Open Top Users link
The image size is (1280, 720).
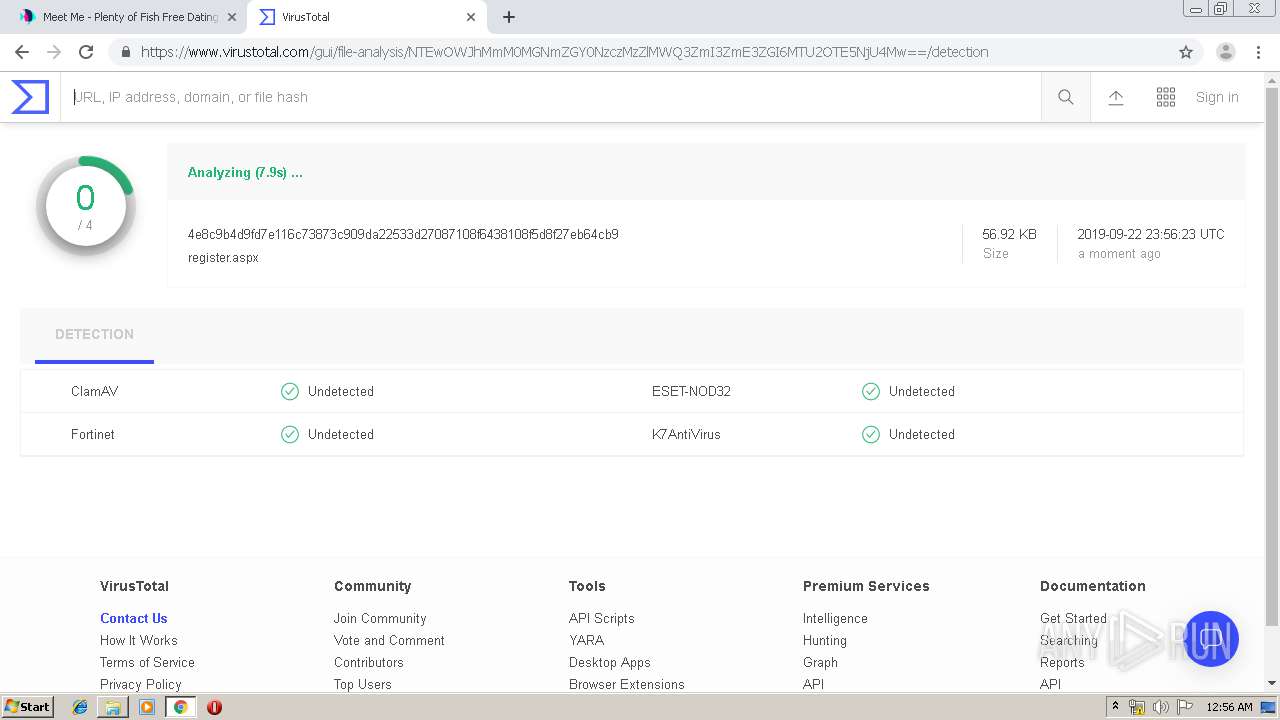[362, 684]
